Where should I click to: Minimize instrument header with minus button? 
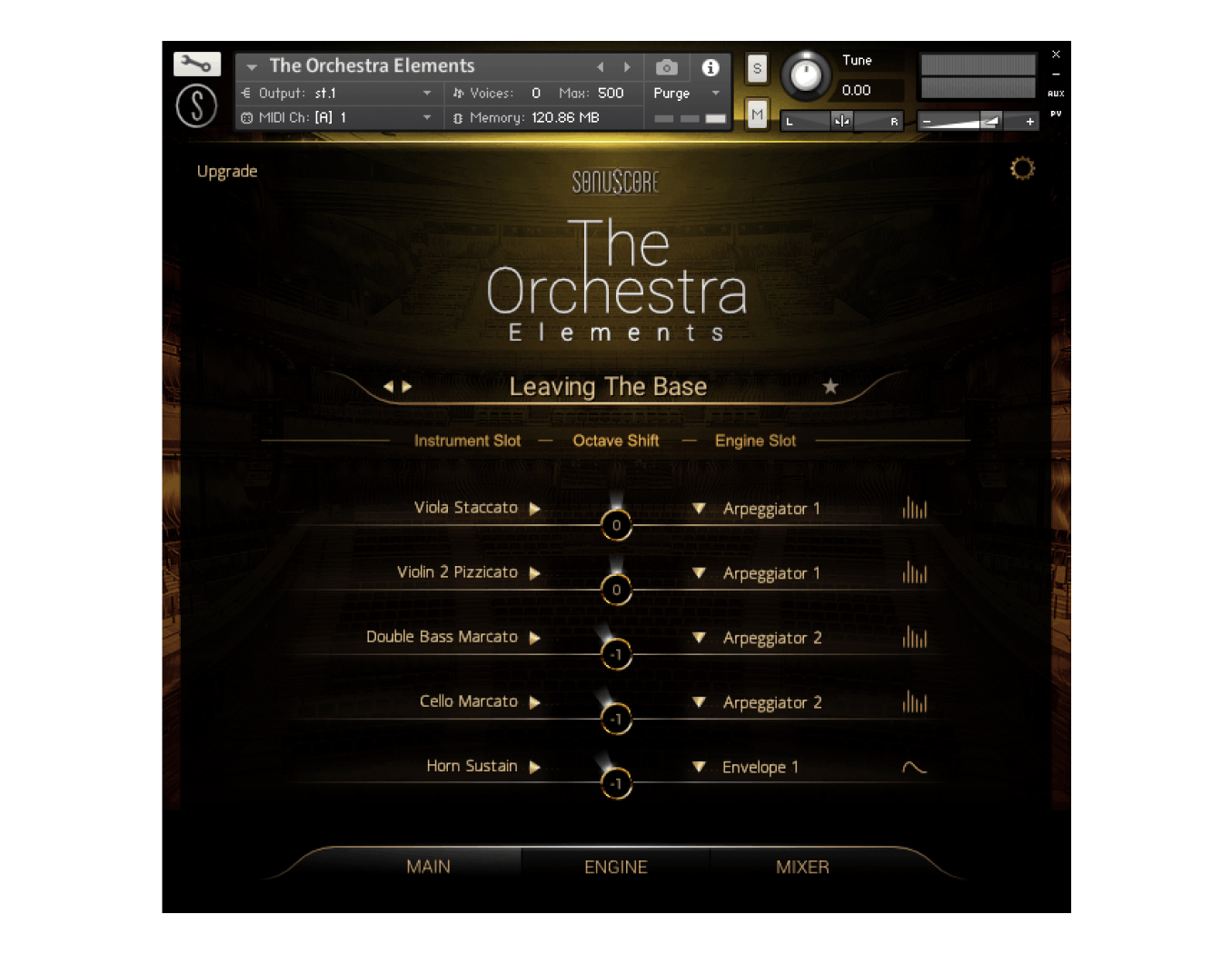pyautogui.click(x=1056, y=75)
